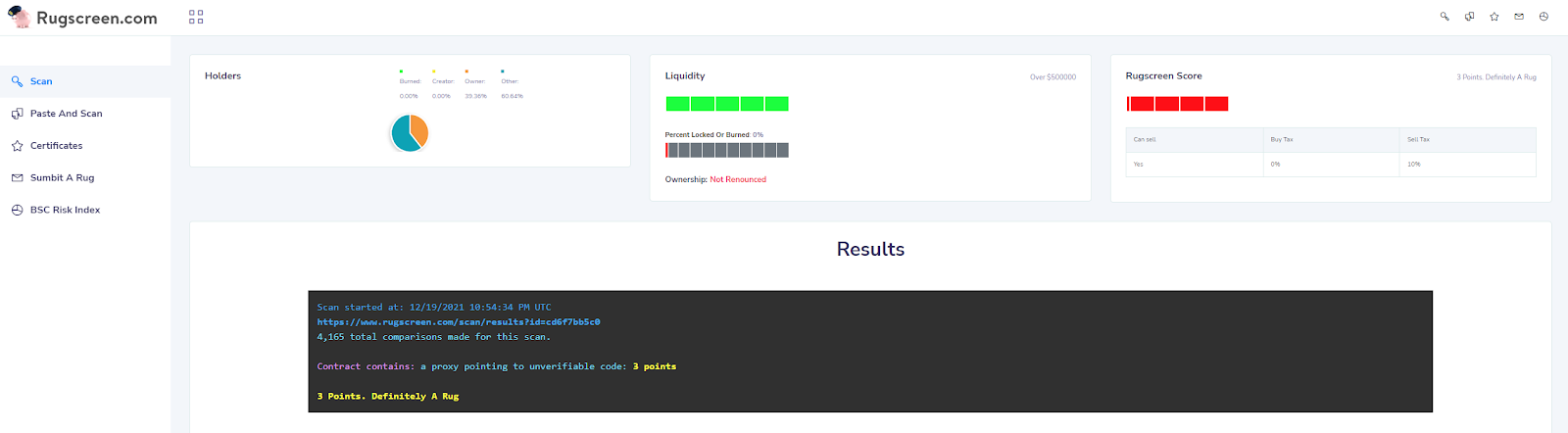Click the Paste And Scan sidebar icon
1568x433 pixels.
17,114
